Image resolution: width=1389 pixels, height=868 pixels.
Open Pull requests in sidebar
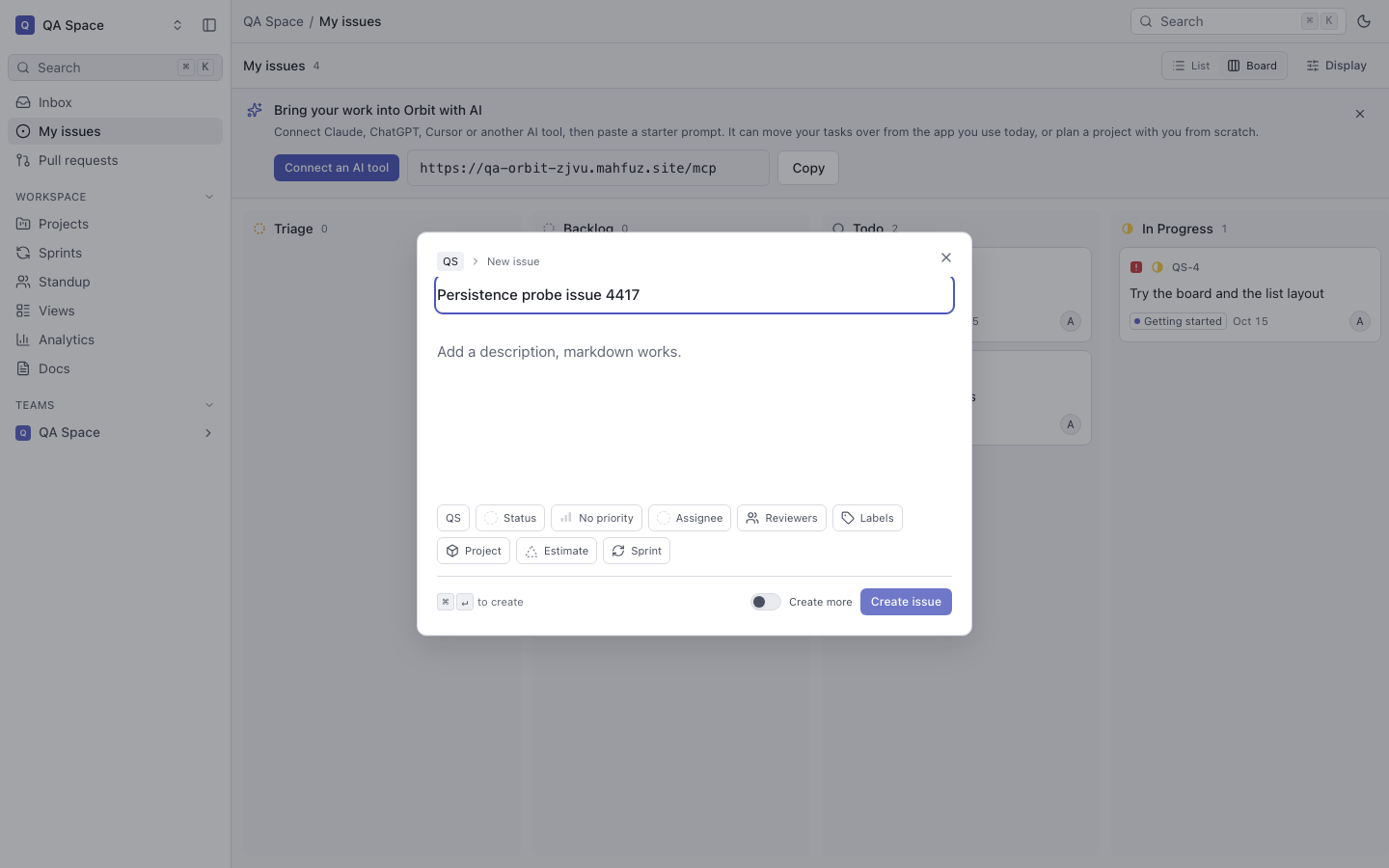115,160
